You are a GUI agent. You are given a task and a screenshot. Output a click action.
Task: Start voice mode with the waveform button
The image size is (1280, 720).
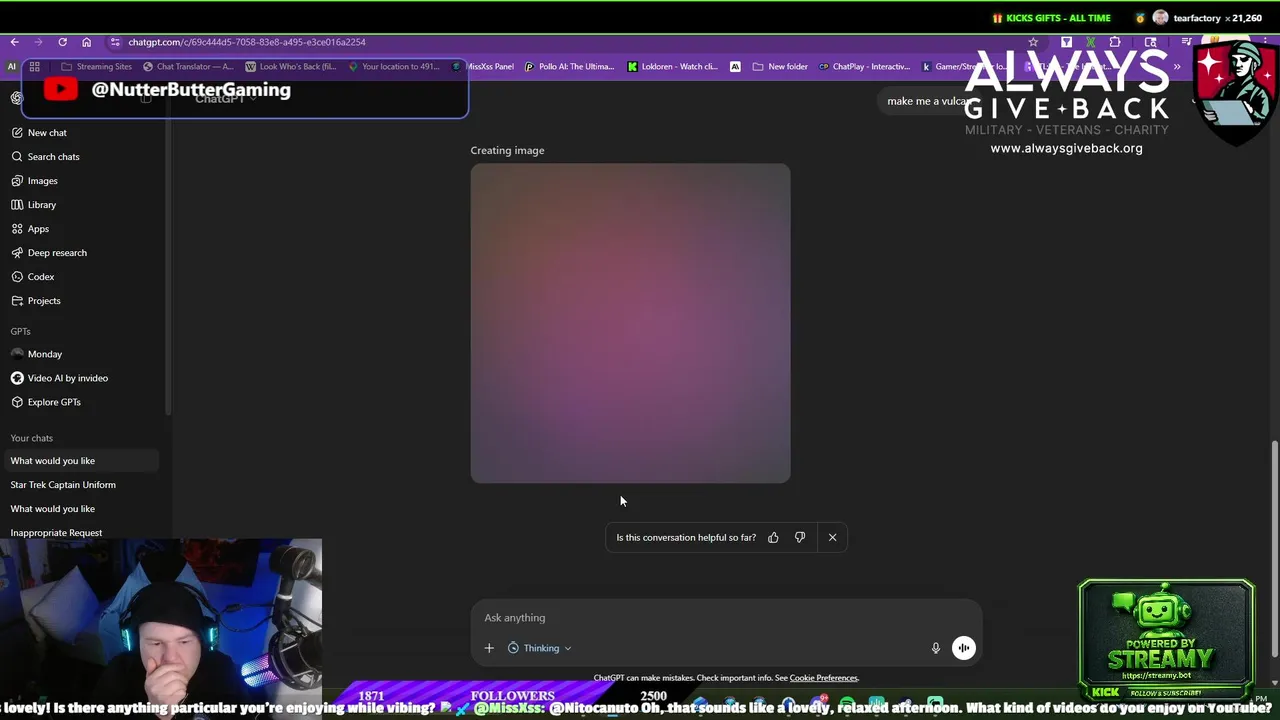coord(963,648)
